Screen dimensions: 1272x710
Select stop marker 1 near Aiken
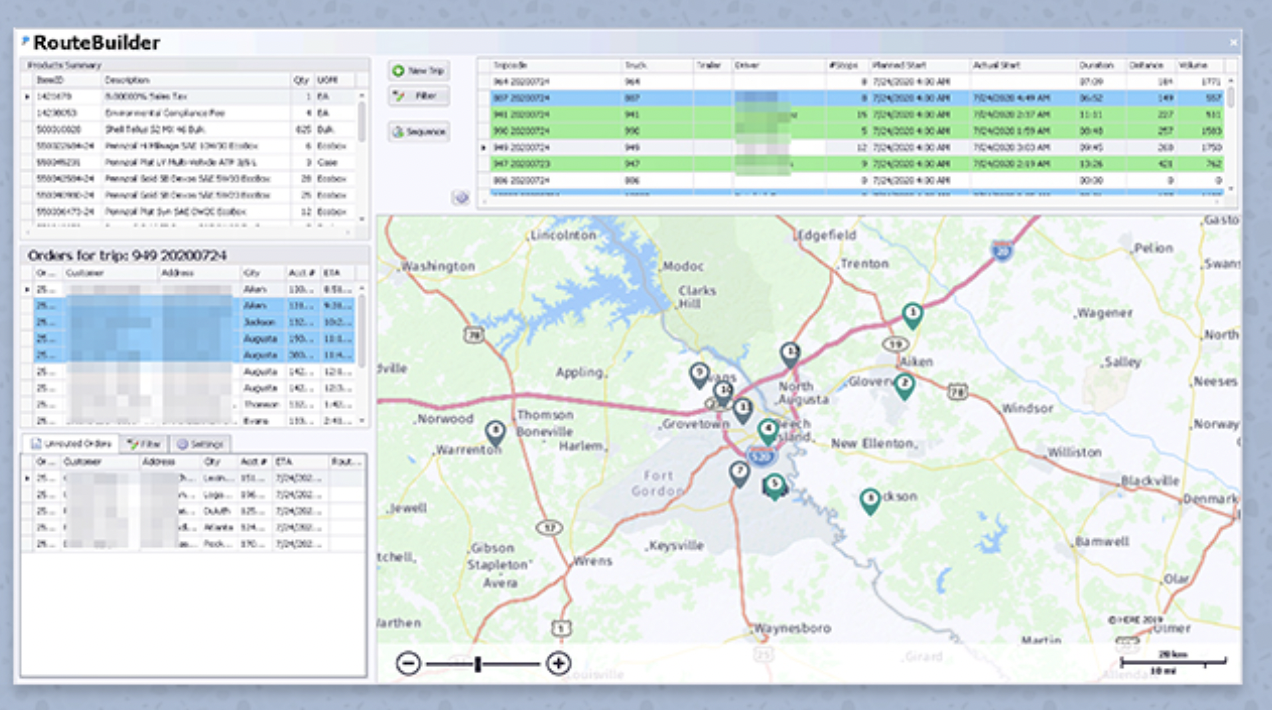pyautogui.click(x=911, y=317)
